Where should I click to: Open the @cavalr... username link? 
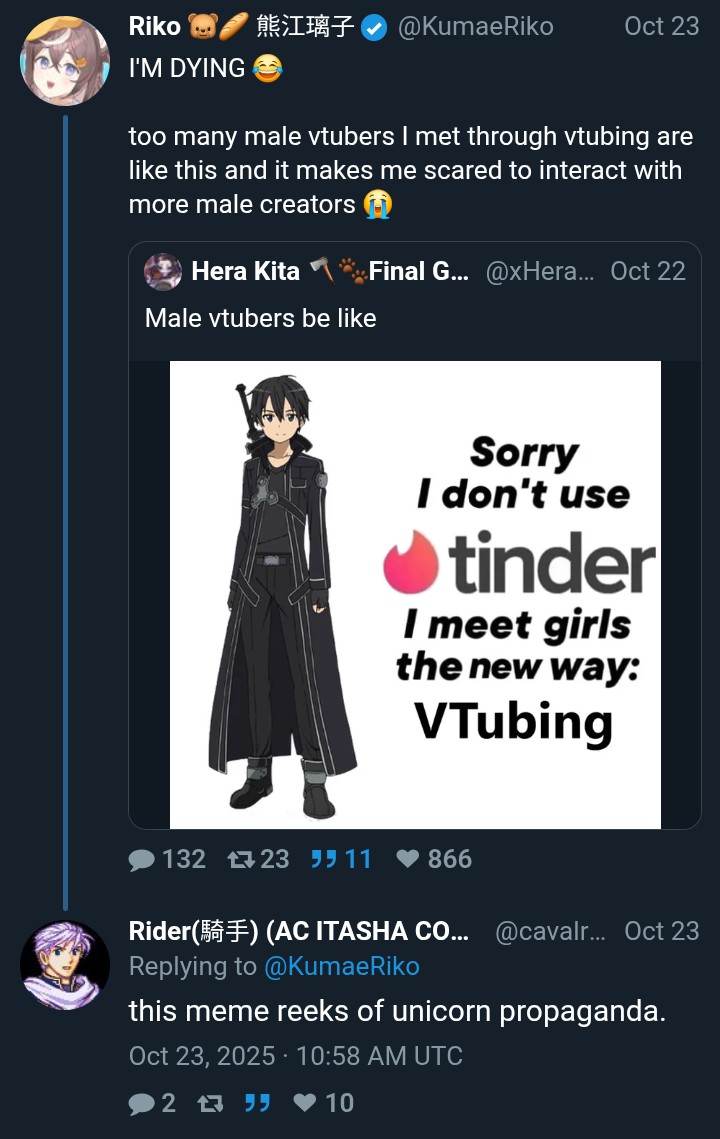550,931
